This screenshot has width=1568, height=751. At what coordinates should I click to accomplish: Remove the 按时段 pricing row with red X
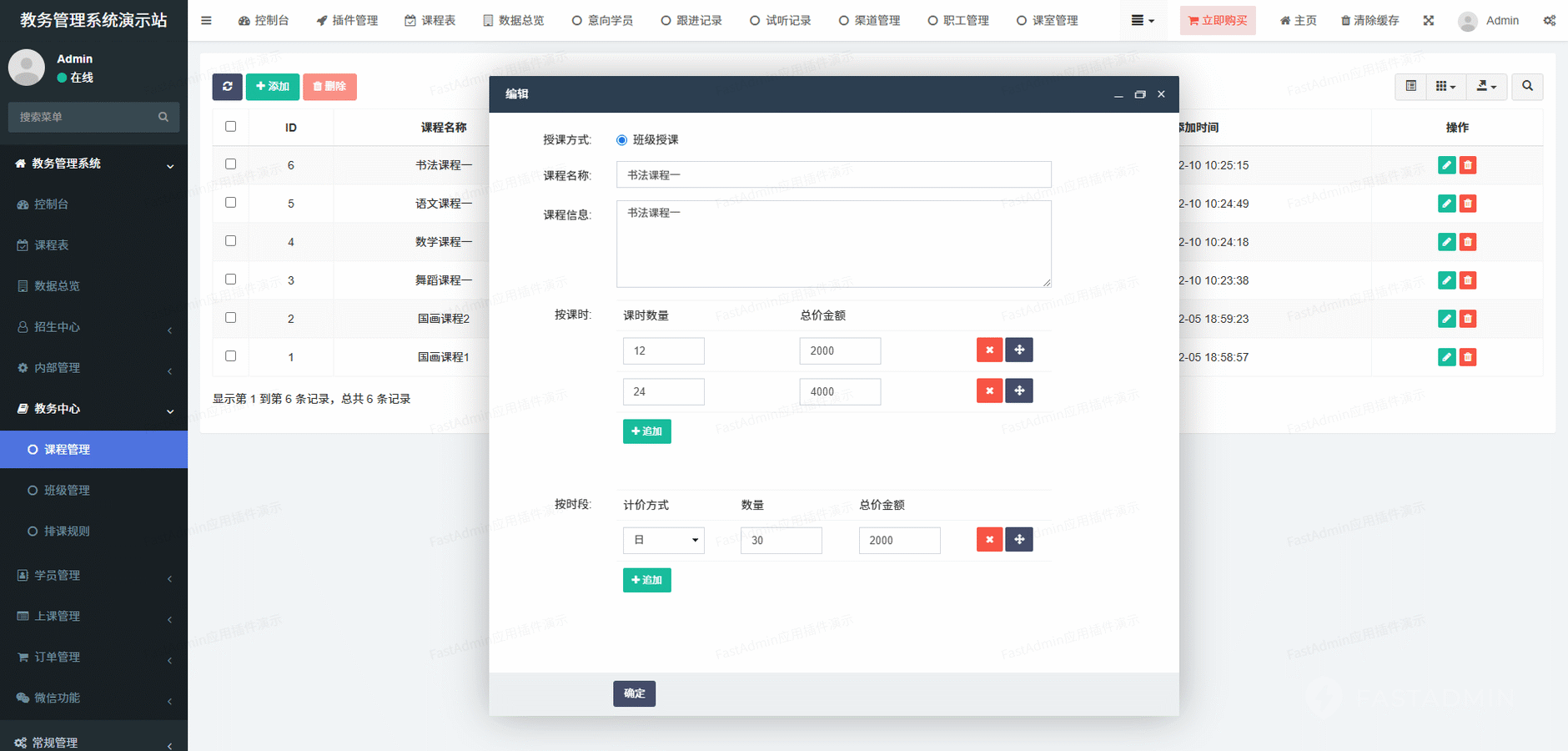coord(989,540)
